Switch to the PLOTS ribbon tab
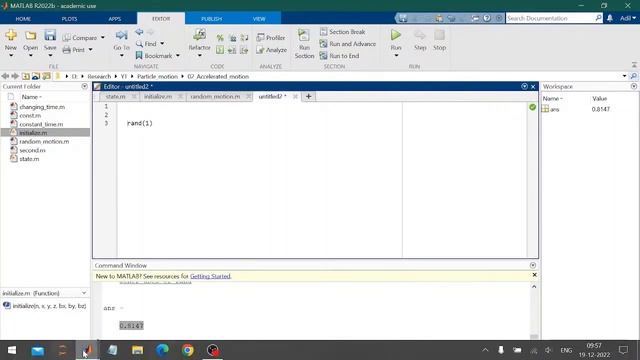Image resolution: width=640 pixels, height=360 pixels. click(x=69, y=19)
